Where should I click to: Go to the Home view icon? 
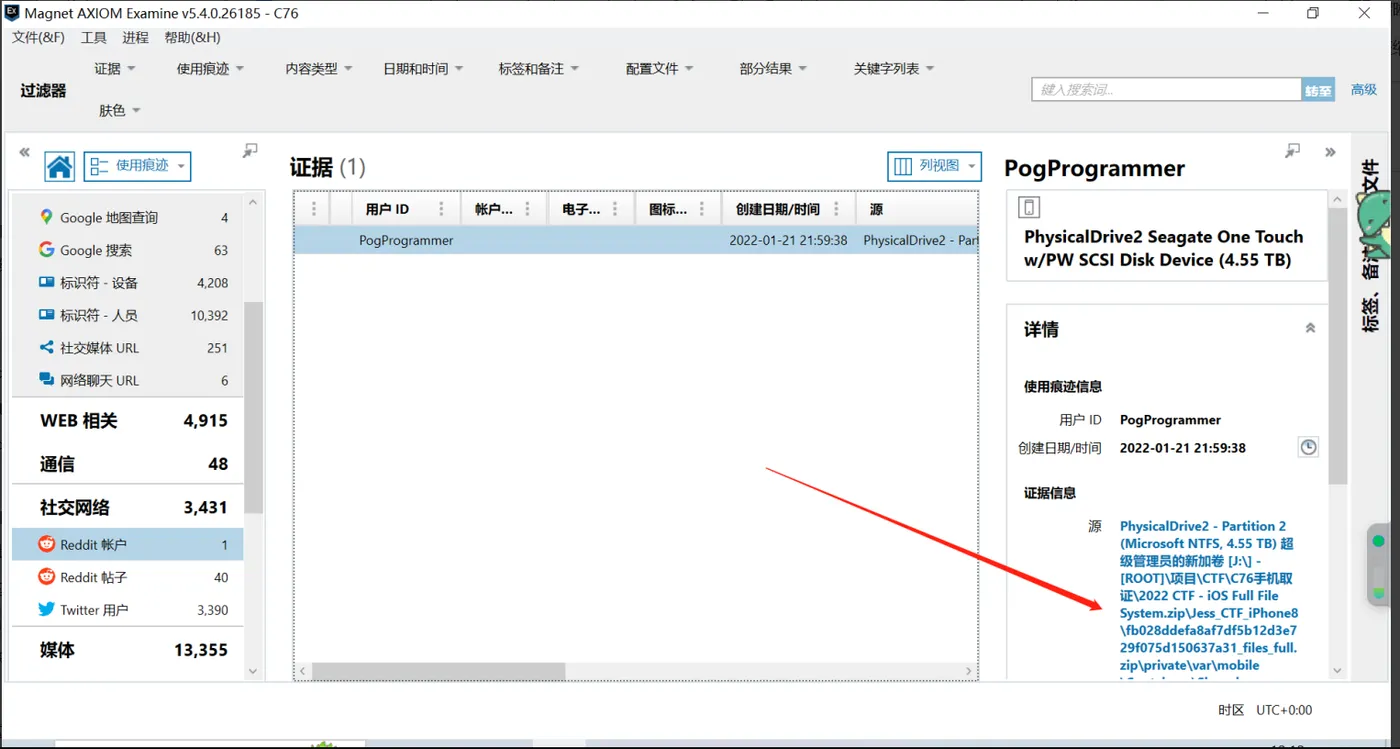point(60,166)
